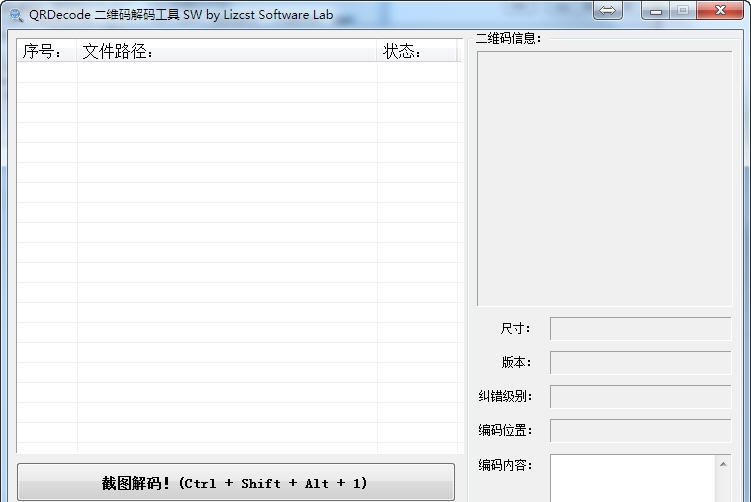This screenshot has width=751, height=502.
Task: Click inside the 编码内容 text box
Action: [x=632, y=478]
